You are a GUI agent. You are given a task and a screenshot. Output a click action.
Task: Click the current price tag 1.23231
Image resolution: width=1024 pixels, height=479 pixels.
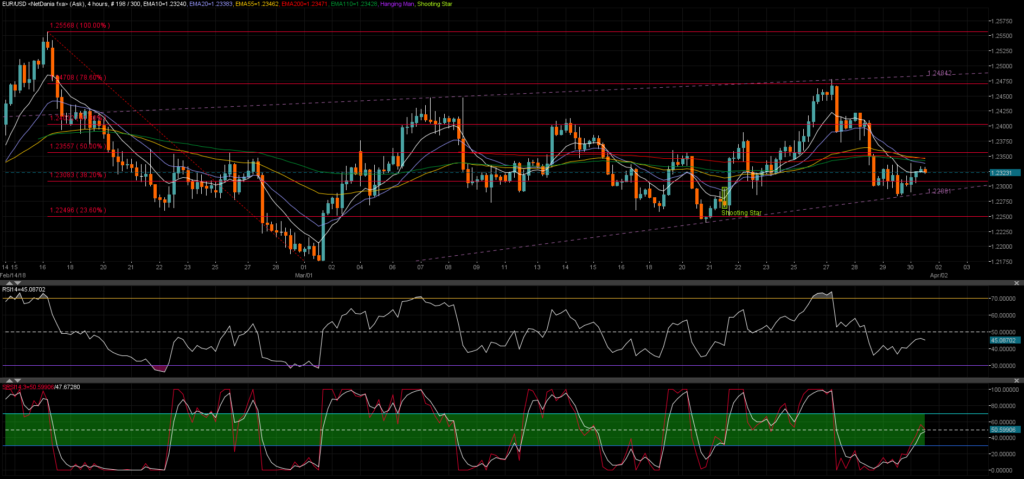pos(1002,173)
